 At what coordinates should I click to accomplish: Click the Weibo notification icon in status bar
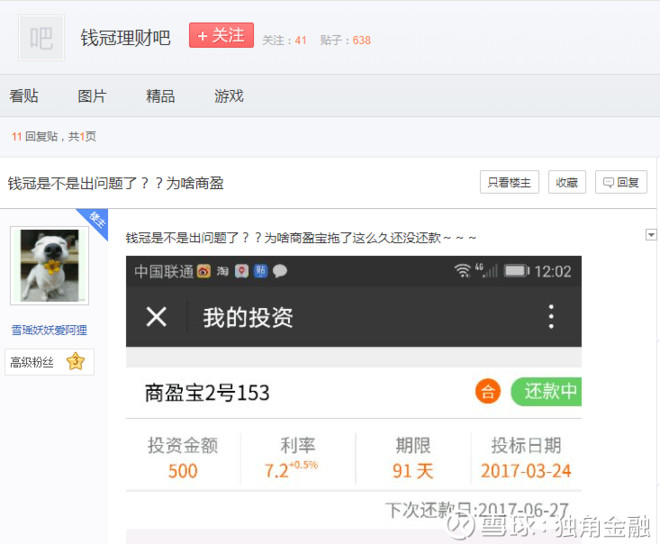click(x=204, y=271)
